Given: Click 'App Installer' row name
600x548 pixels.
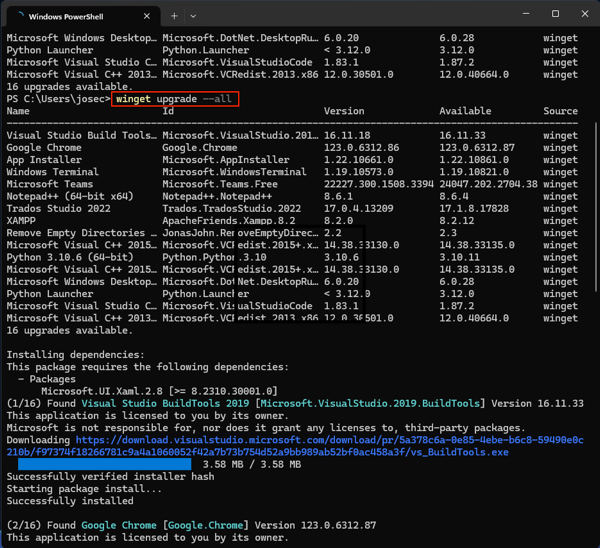Looking at the screenshot, I should (x=44, y=160).
